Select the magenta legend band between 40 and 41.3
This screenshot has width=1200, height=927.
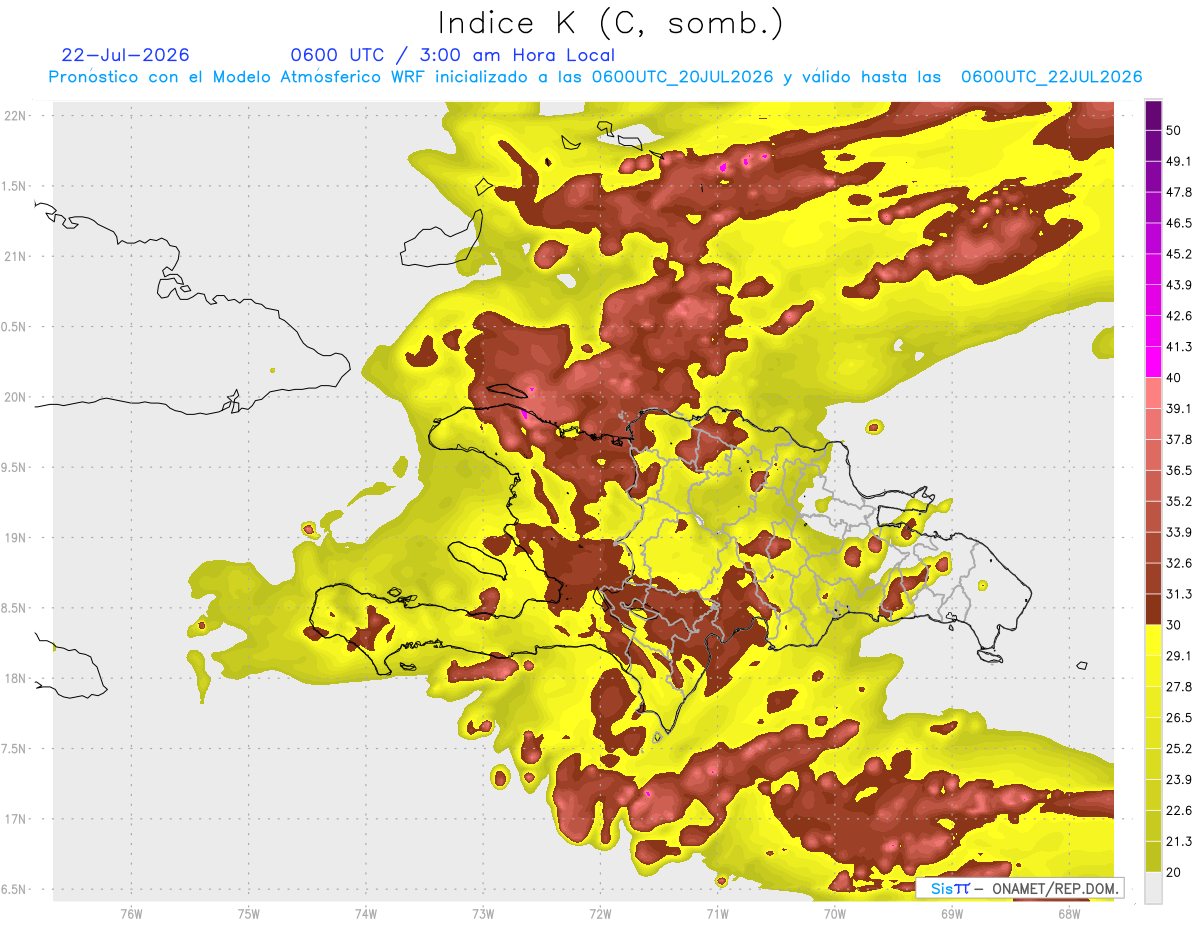(x=1153, y=362)
